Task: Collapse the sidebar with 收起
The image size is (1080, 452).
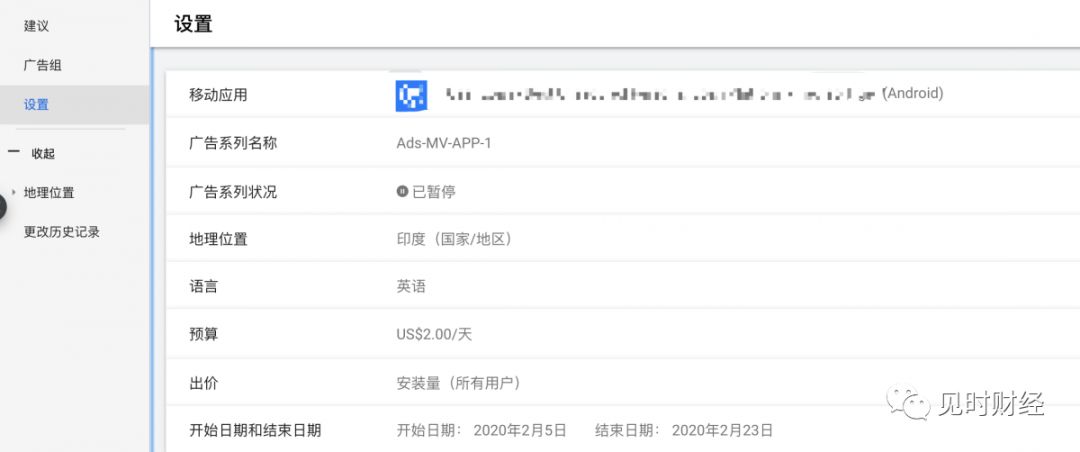Action: [43, 154]
